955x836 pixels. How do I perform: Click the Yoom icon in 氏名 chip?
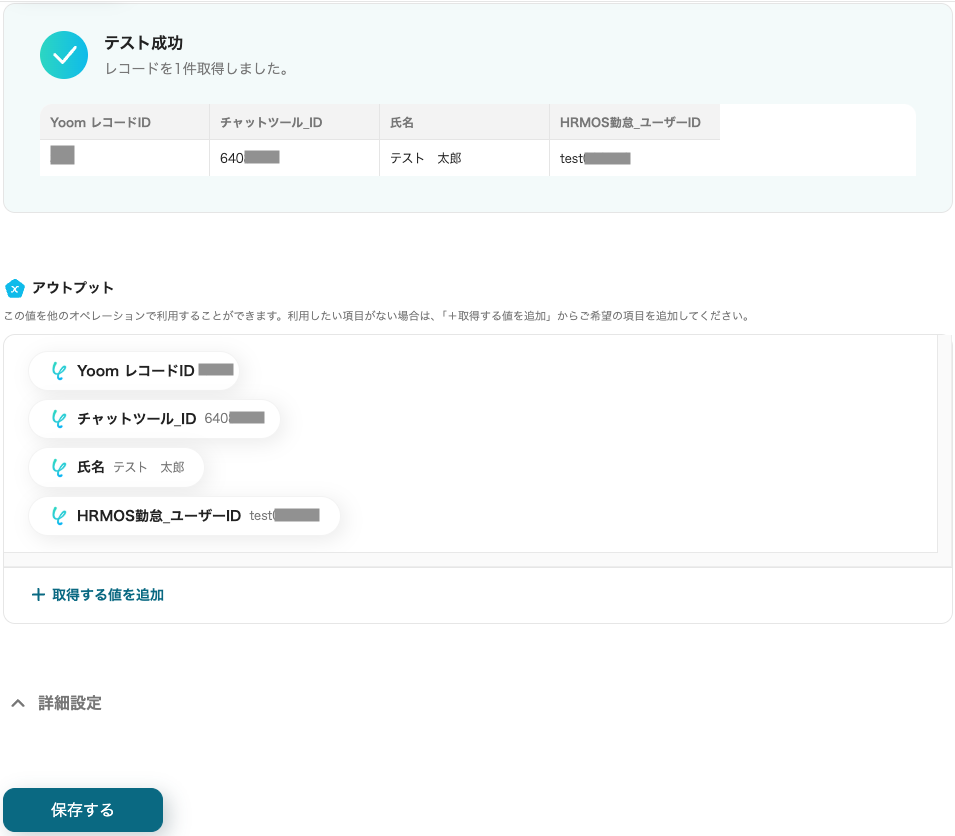click(x=58, y=467)
